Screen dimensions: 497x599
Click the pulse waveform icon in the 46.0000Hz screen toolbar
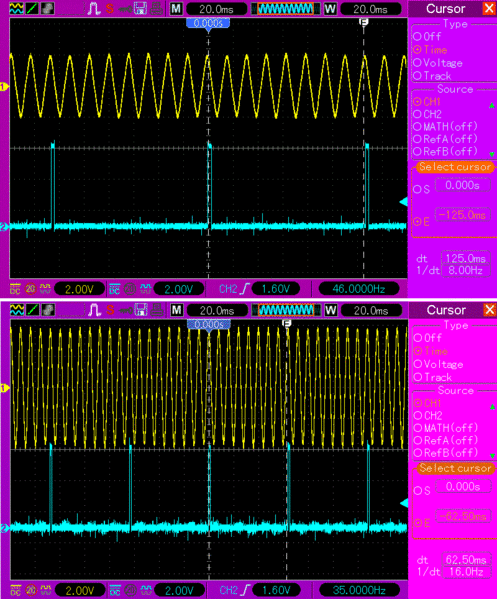coord(94,8)
